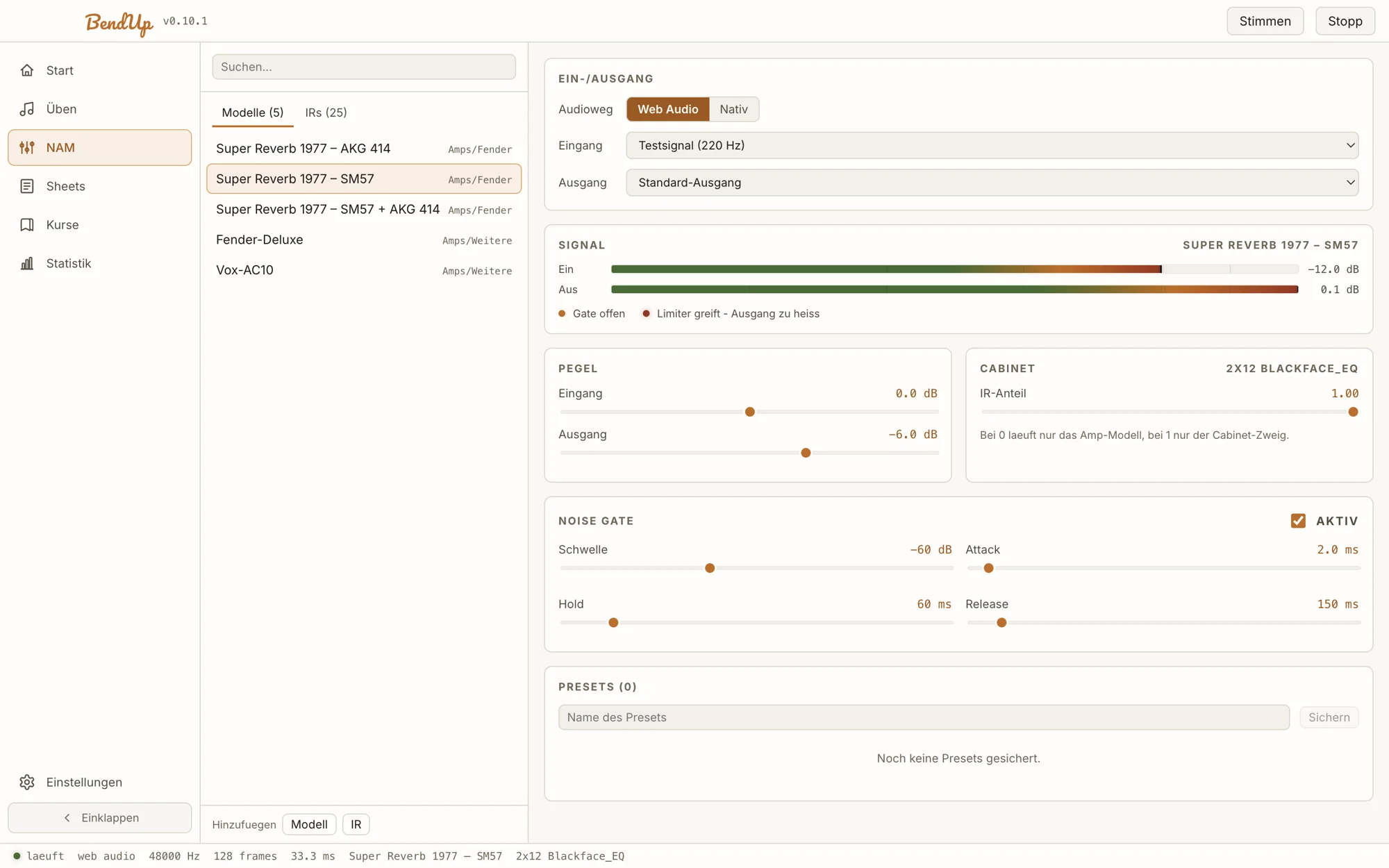Switch to the IRs (25) tab

pyautogui.click(x=326, y=112)
